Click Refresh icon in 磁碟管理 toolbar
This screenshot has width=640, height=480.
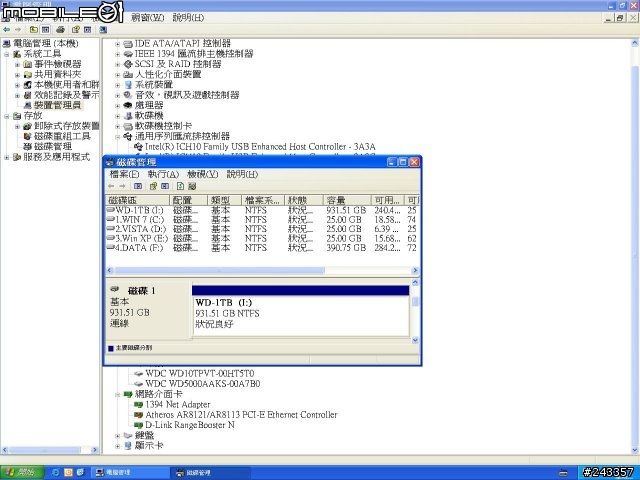pos(180,186)
